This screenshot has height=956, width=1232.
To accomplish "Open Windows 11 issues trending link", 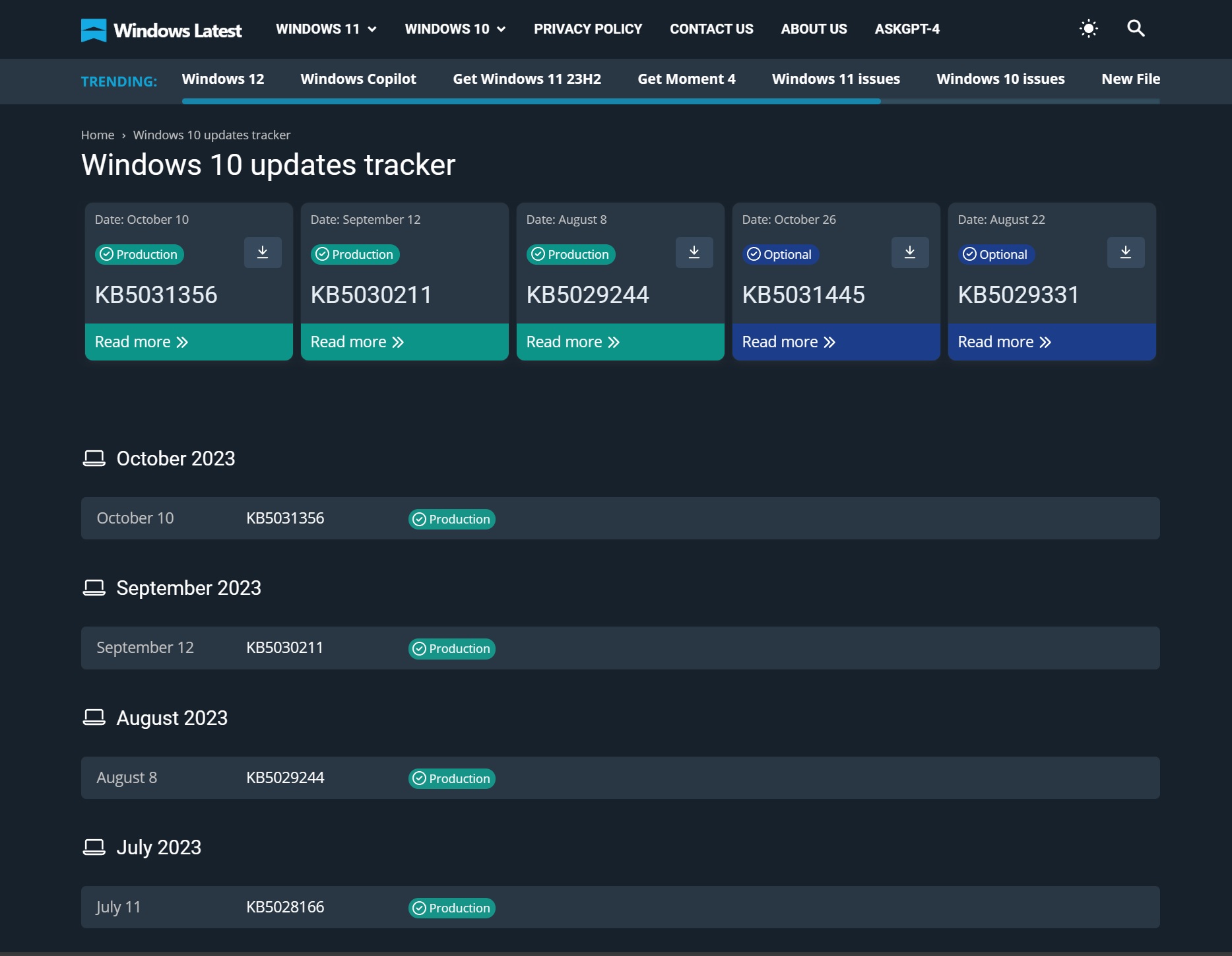I will (x=836, y=79).
